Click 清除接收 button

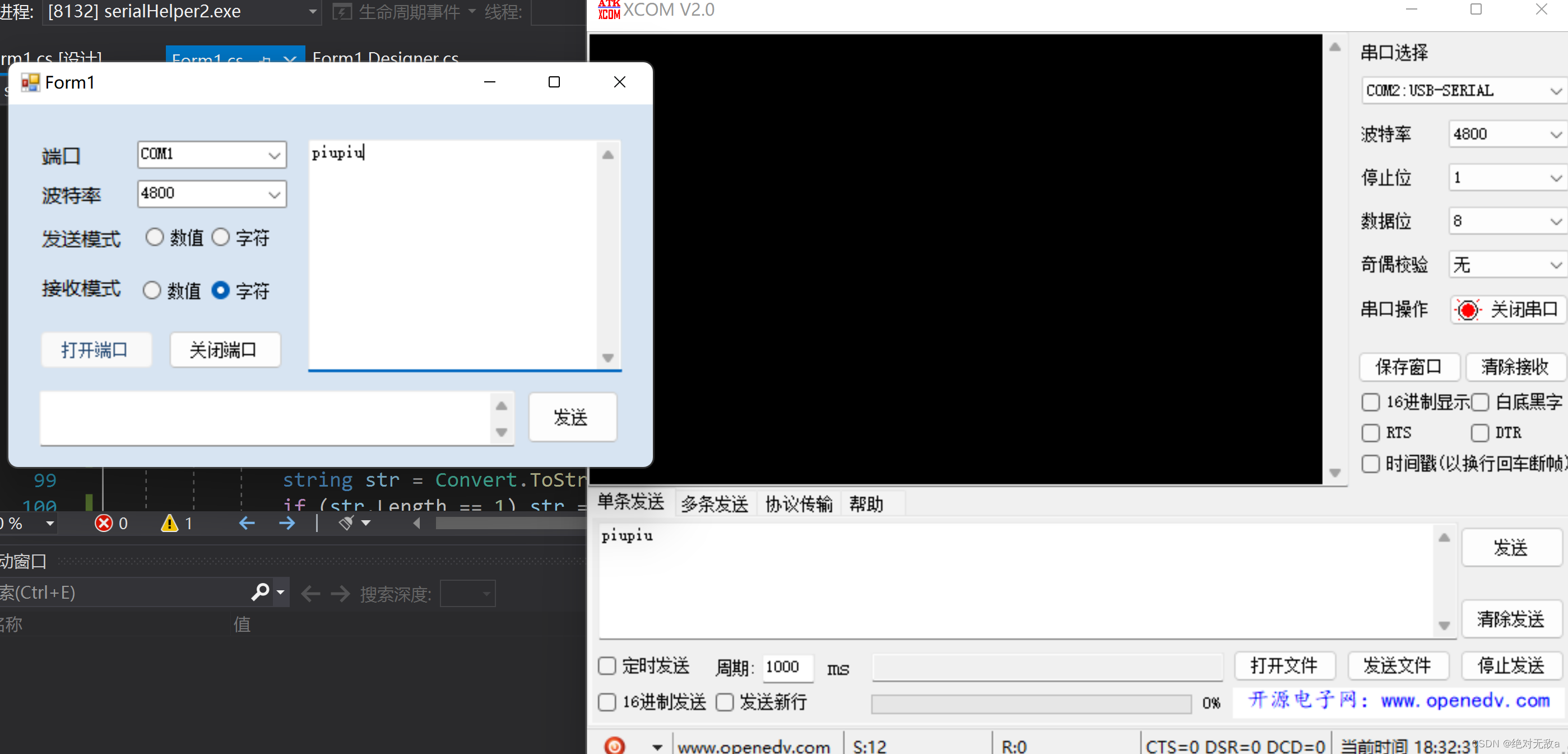click(x=1515, y=367)
